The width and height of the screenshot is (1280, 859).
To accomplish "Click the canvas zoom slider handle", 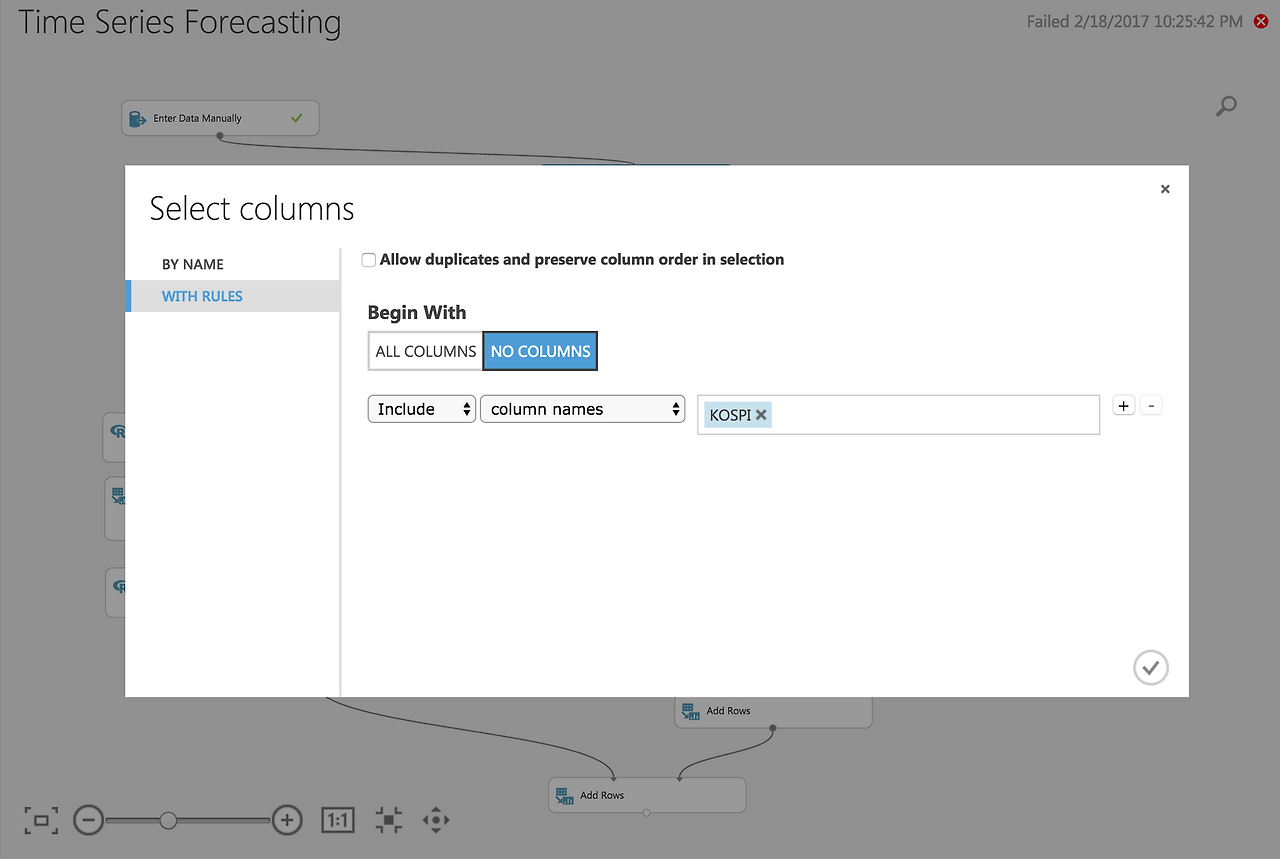I will tap(168, 821).
